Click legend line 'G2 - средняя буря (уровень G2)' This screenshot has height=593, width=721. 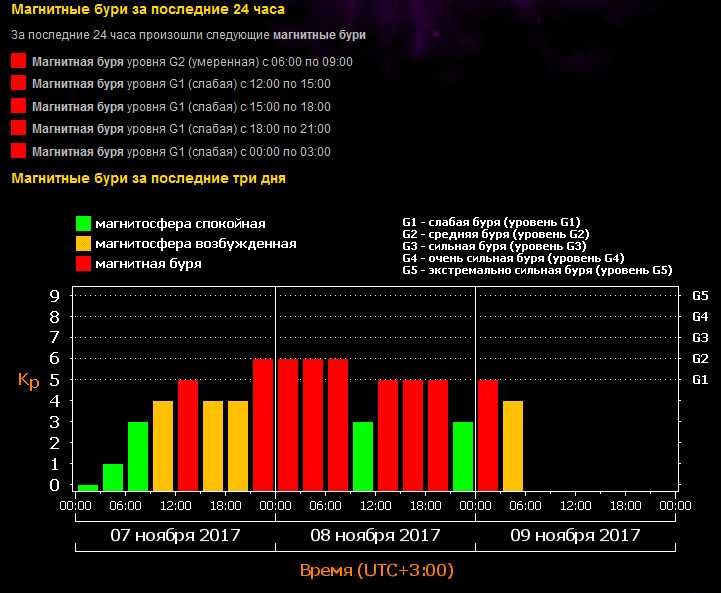[x=496, y=234]
